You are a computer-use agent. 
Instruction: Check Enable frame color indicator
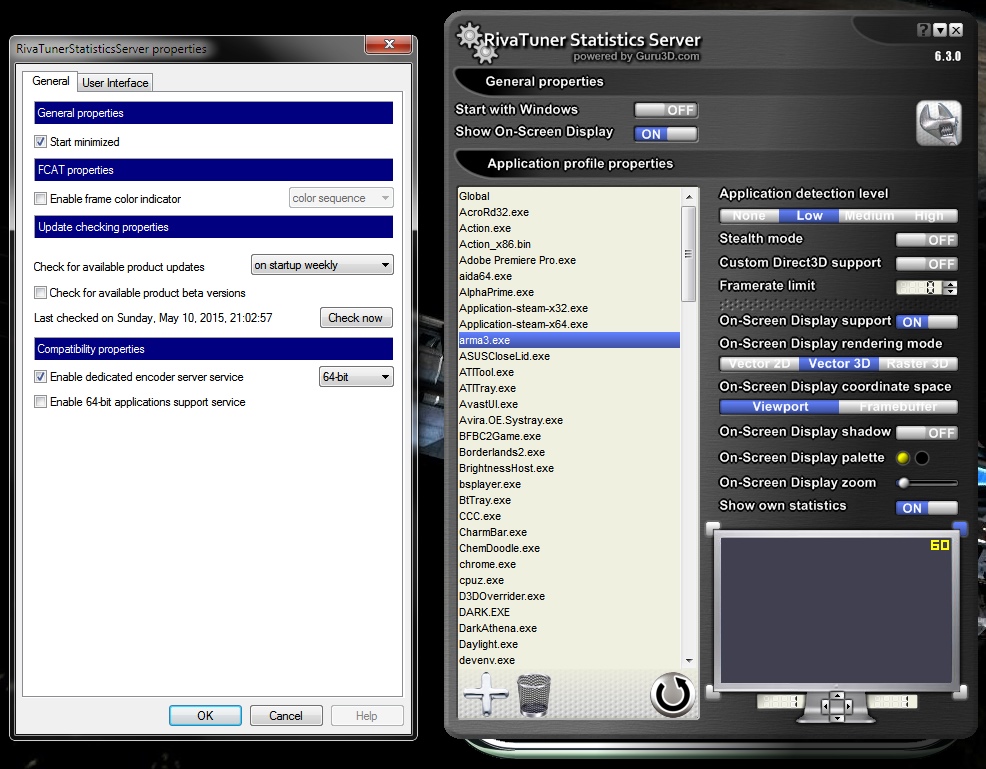(40, 199)
